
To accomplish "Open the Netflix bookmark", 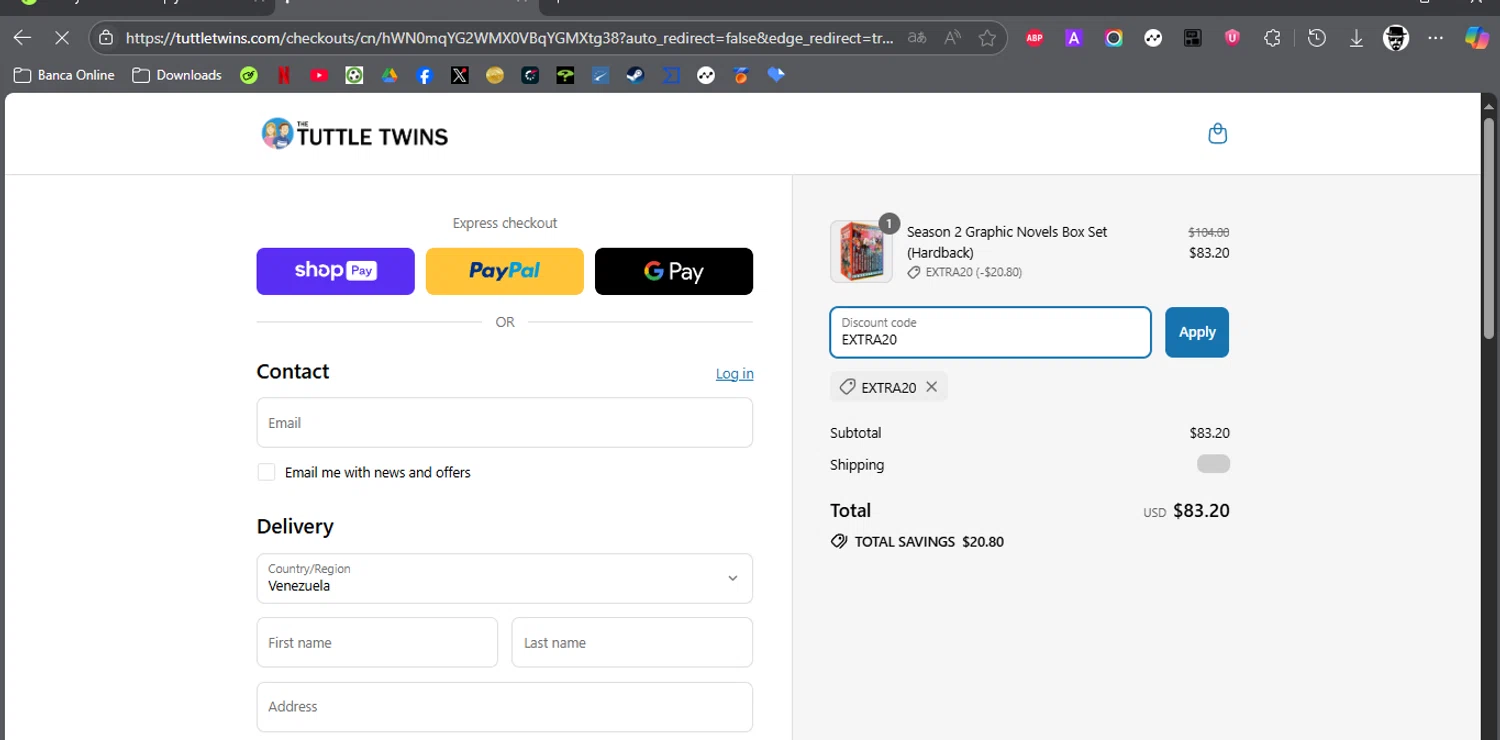I will tap(284, 75).
